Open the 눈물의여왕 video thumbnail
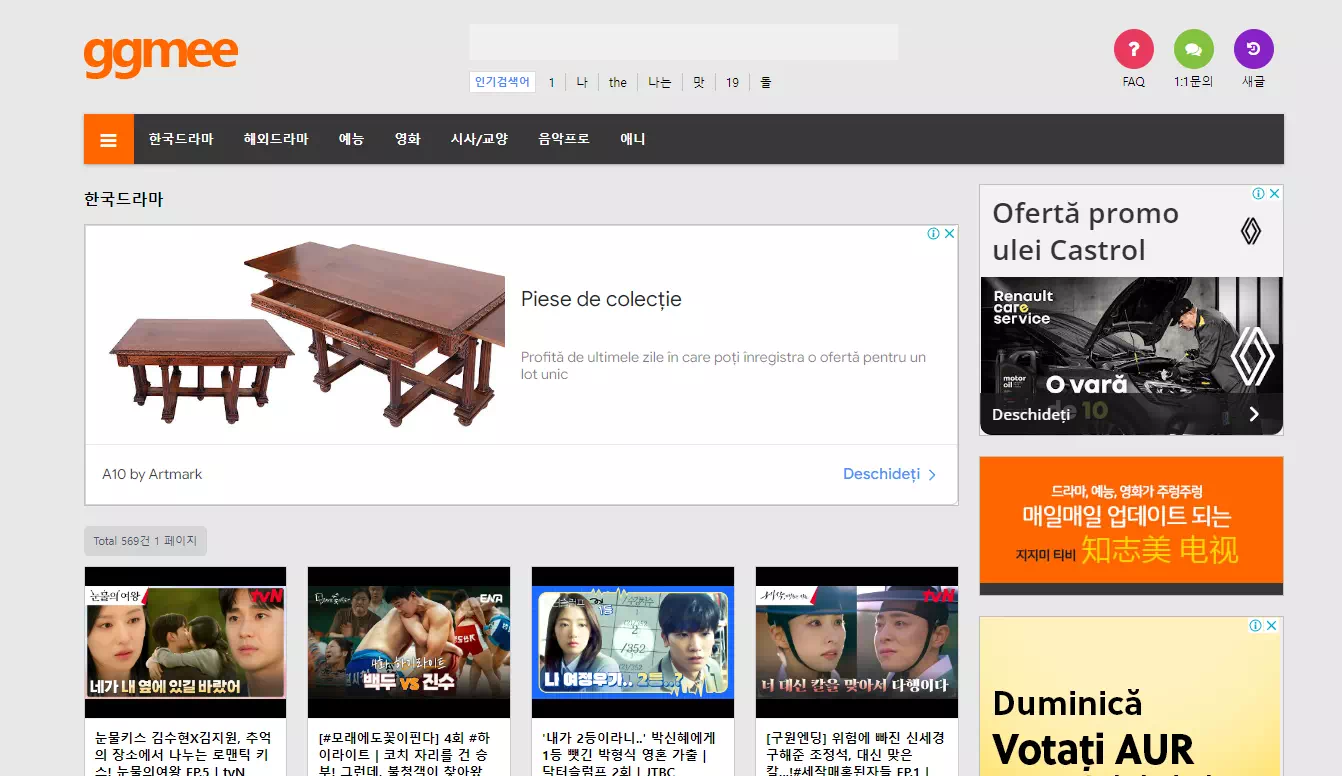This screenshot has width=1342, height=776. pos(185,642)
